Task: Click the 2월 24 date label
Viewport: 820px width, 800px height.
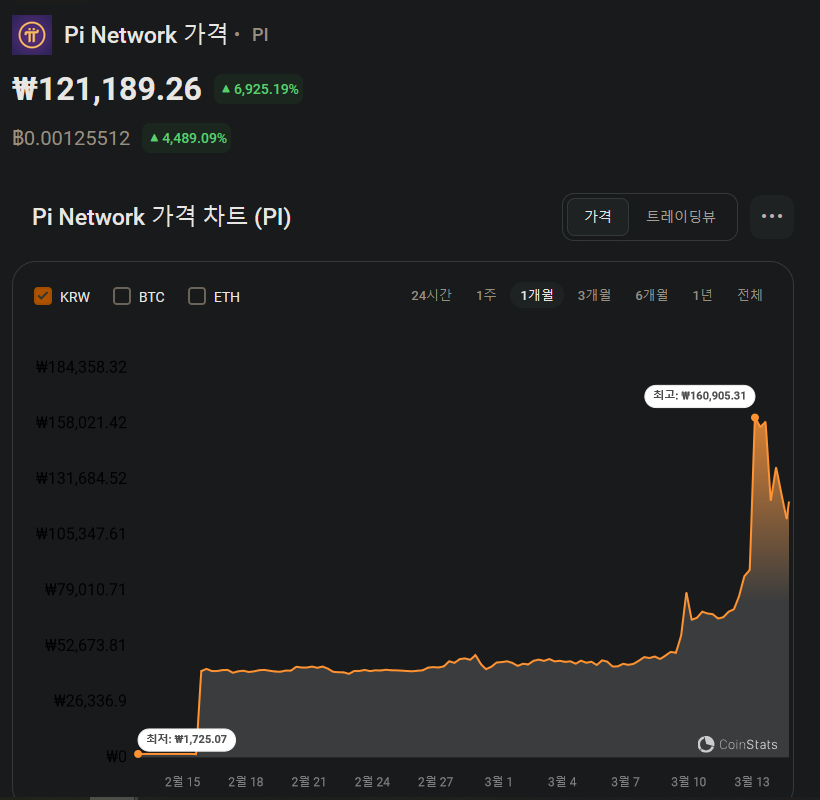Action: coord(372,782)
